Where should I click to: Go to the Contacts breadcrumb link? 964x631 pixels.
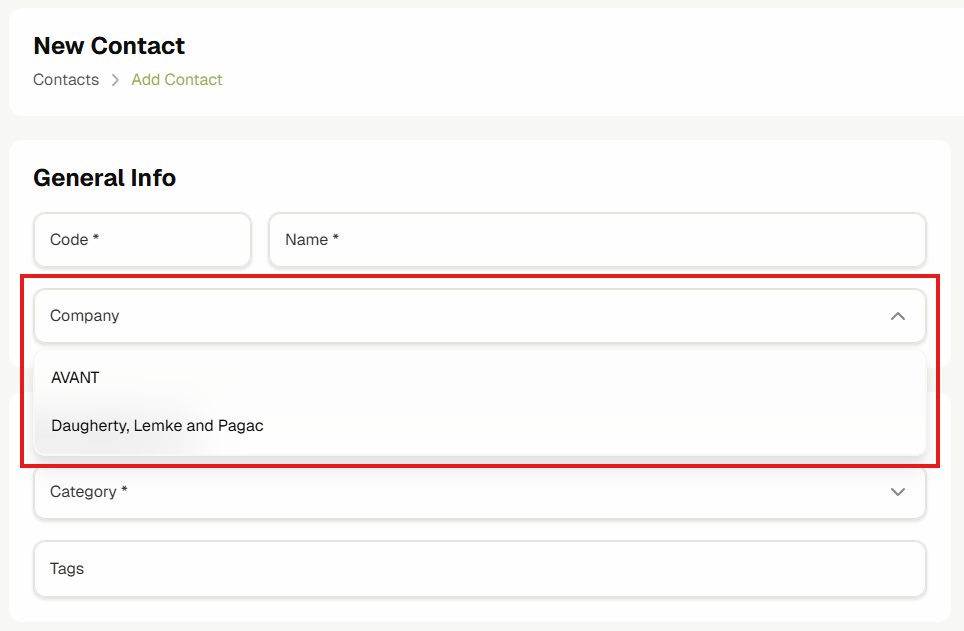click(x=66, y=80)
